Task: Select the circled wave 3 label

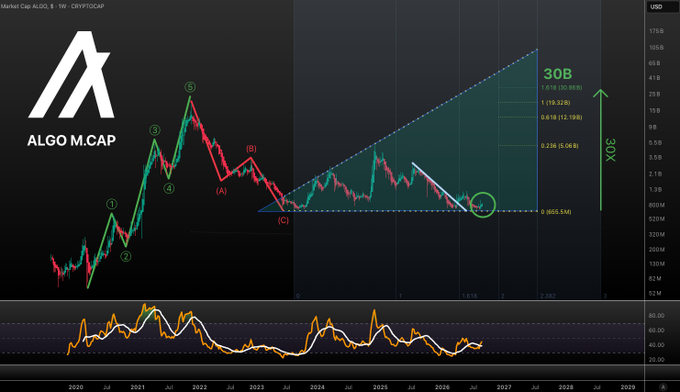Action: (155, 130)
